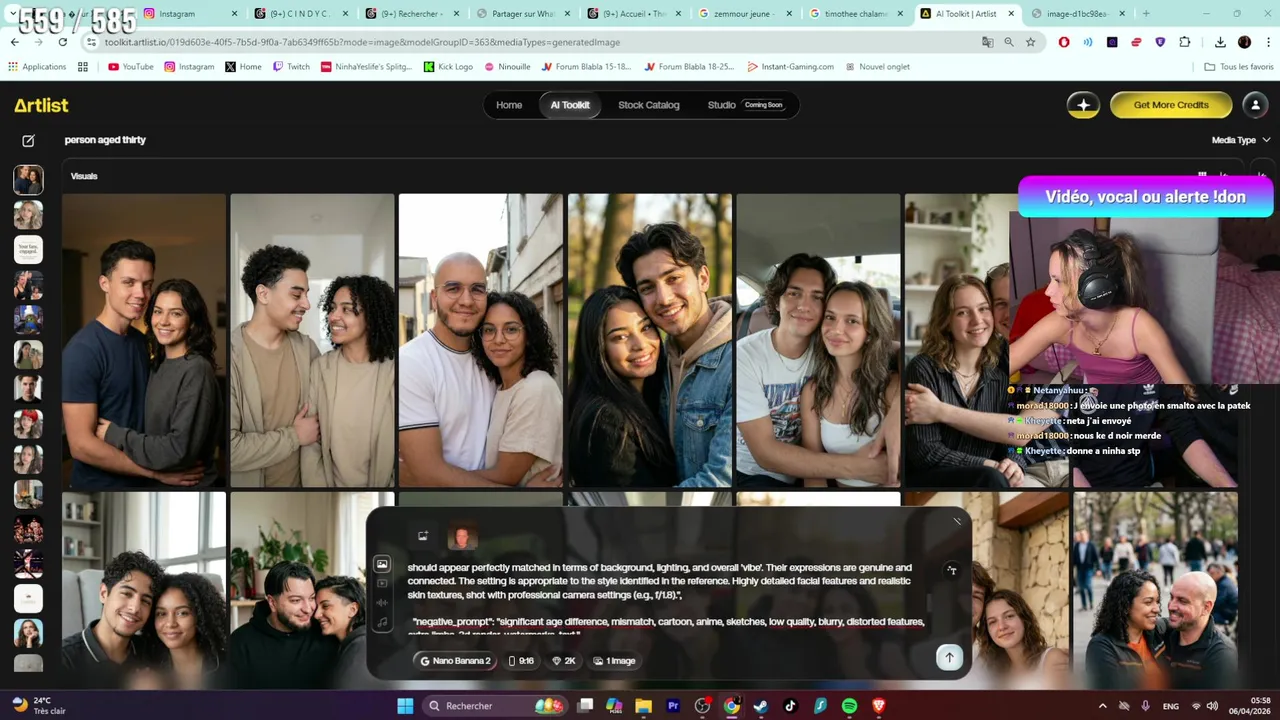Open the Stock Catalog tab
1280x720 pixels.
coord(648,105)
